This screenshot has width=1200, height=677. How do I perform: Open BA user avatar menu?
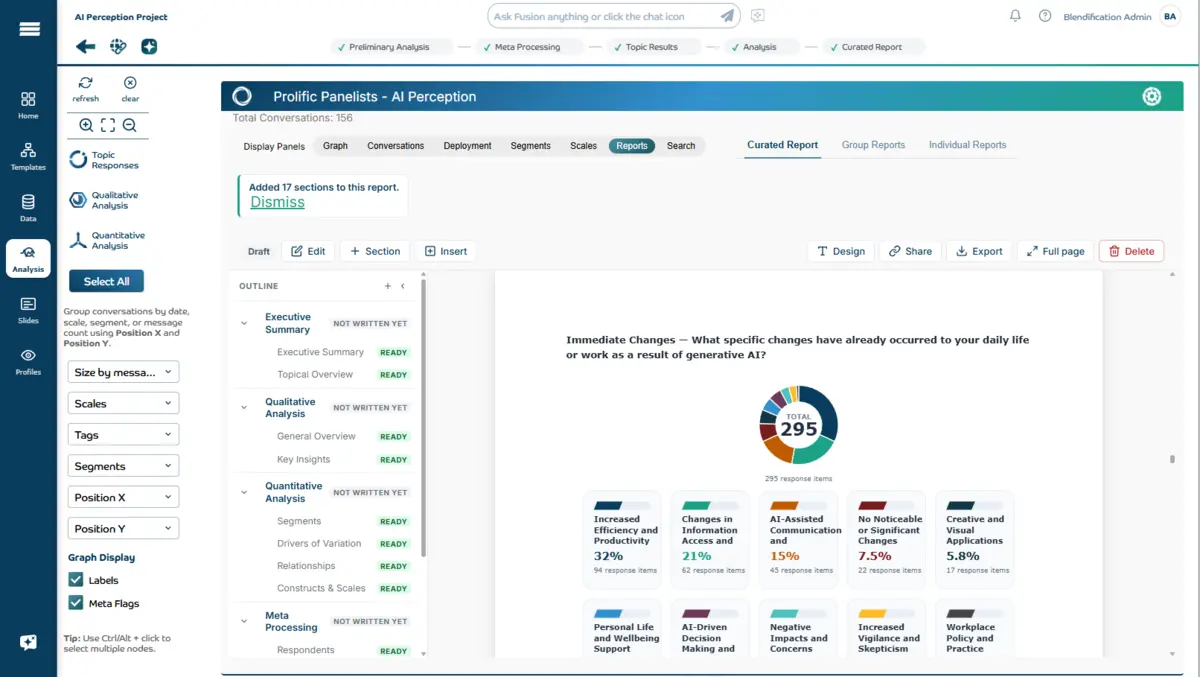pos(1170,16)
